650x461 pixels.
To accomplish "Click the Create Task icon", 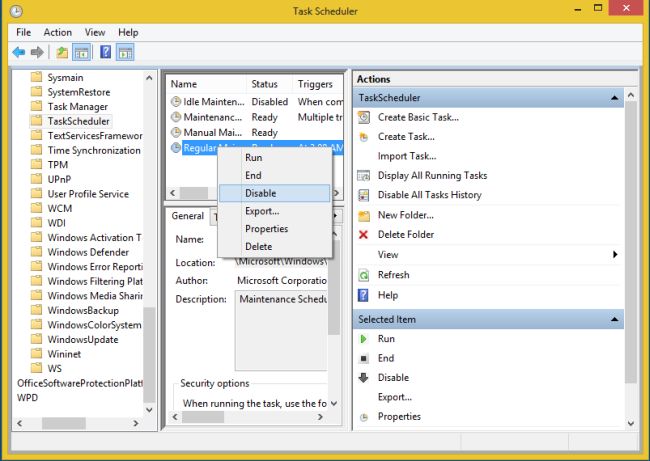I will [x=364, y=137].
